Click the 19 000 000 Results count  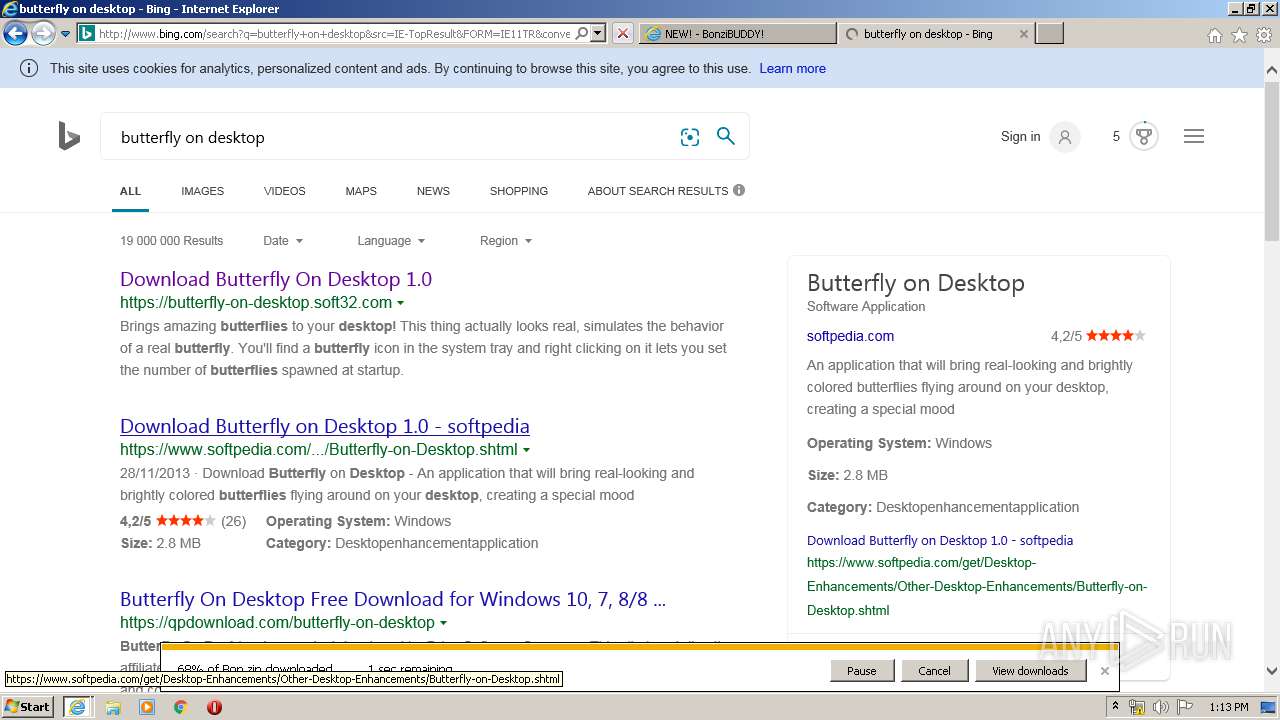(x=171, y=240)
